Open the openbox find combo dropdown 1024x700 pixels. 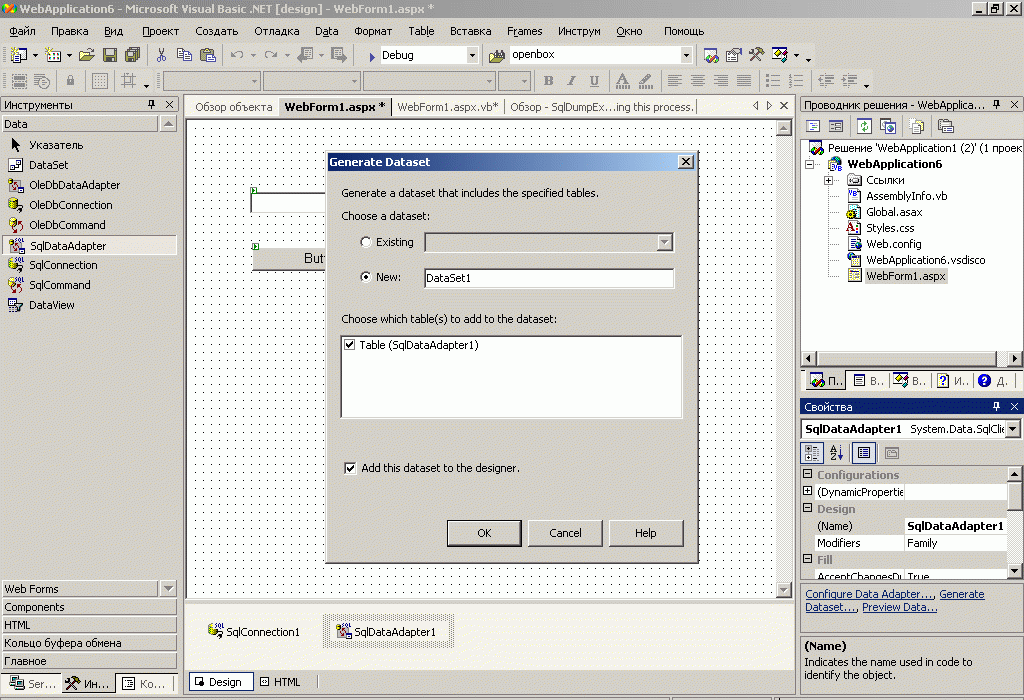686,56
